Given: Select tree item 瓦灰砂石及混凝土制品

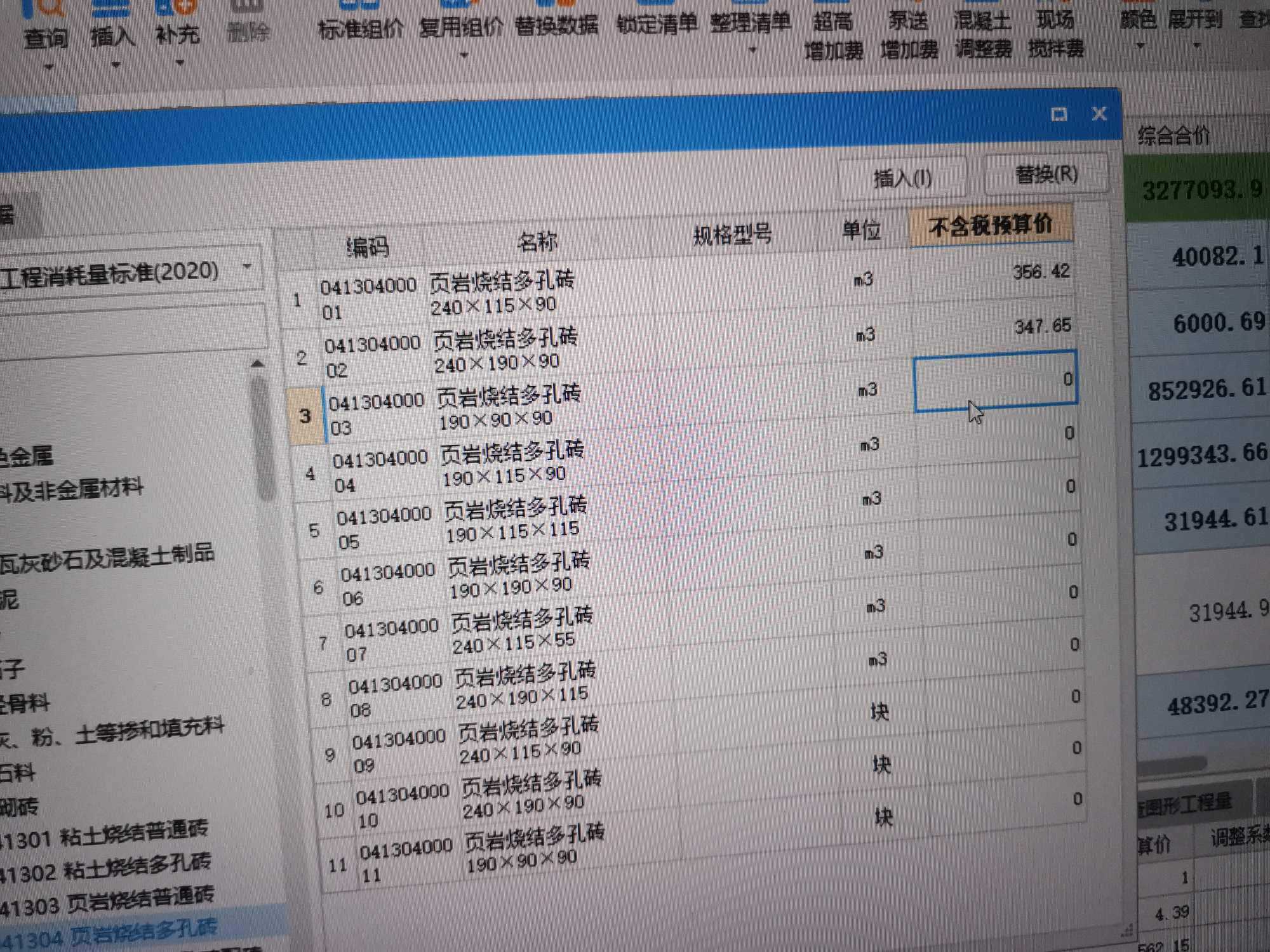Looking at the screenshot, I should click(107, 557).
